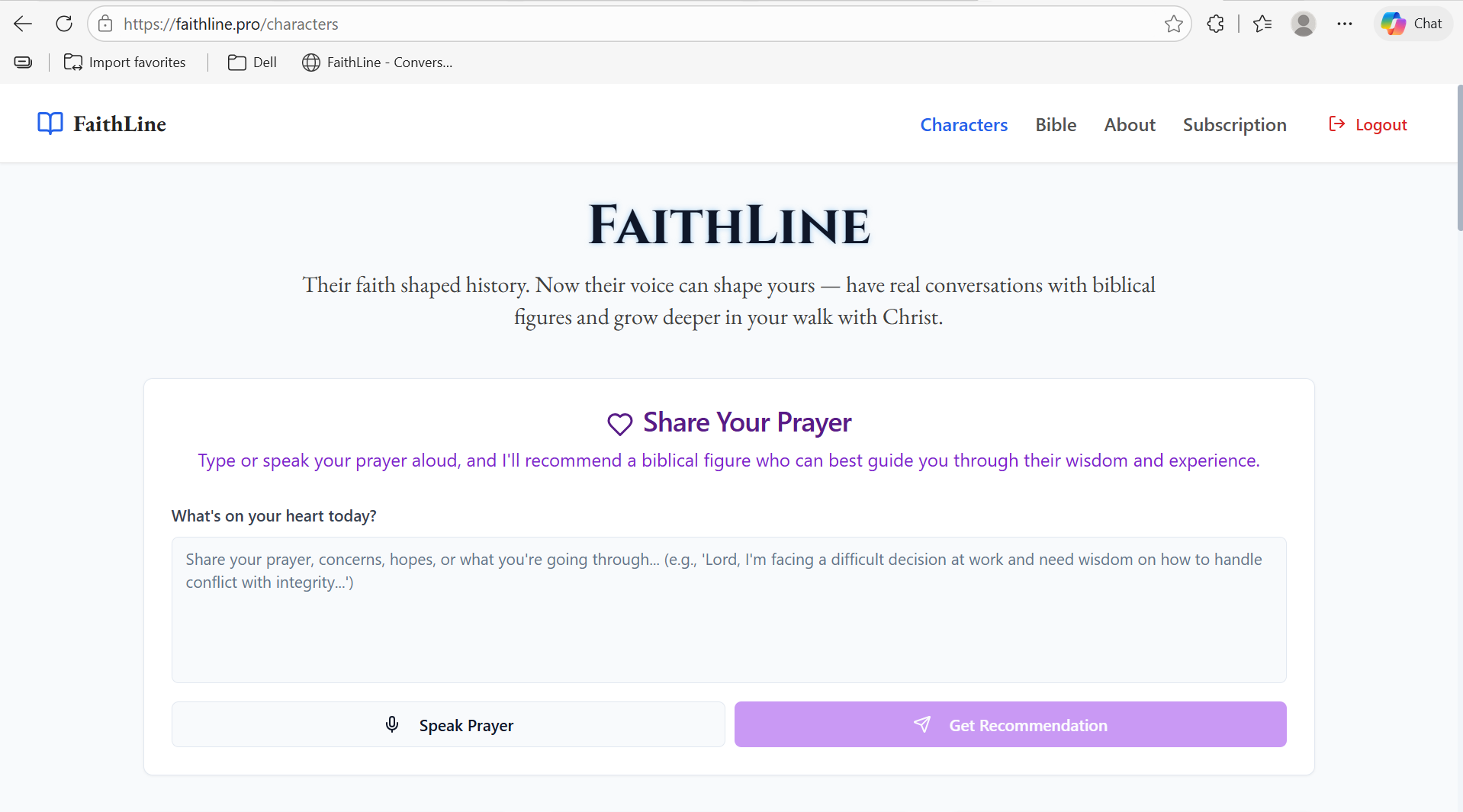Image resolution: width=1463 pixels, height=812 pixels.
Task: Open the browser profile avatar
Action: (1304, 24)
